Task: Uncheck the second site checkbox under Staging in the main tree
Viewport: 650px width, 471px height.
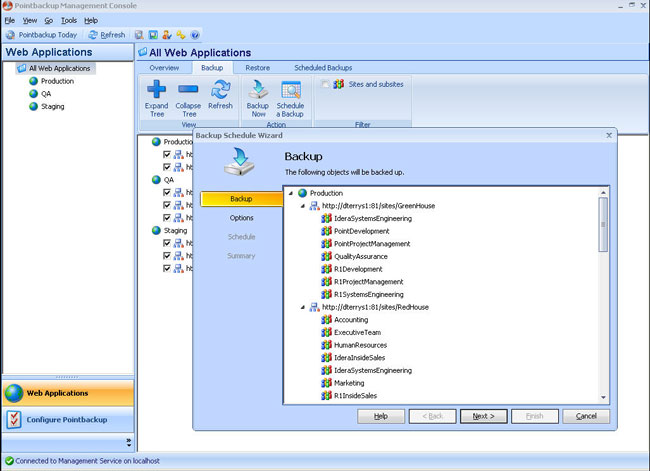Action: coord(167,256)
